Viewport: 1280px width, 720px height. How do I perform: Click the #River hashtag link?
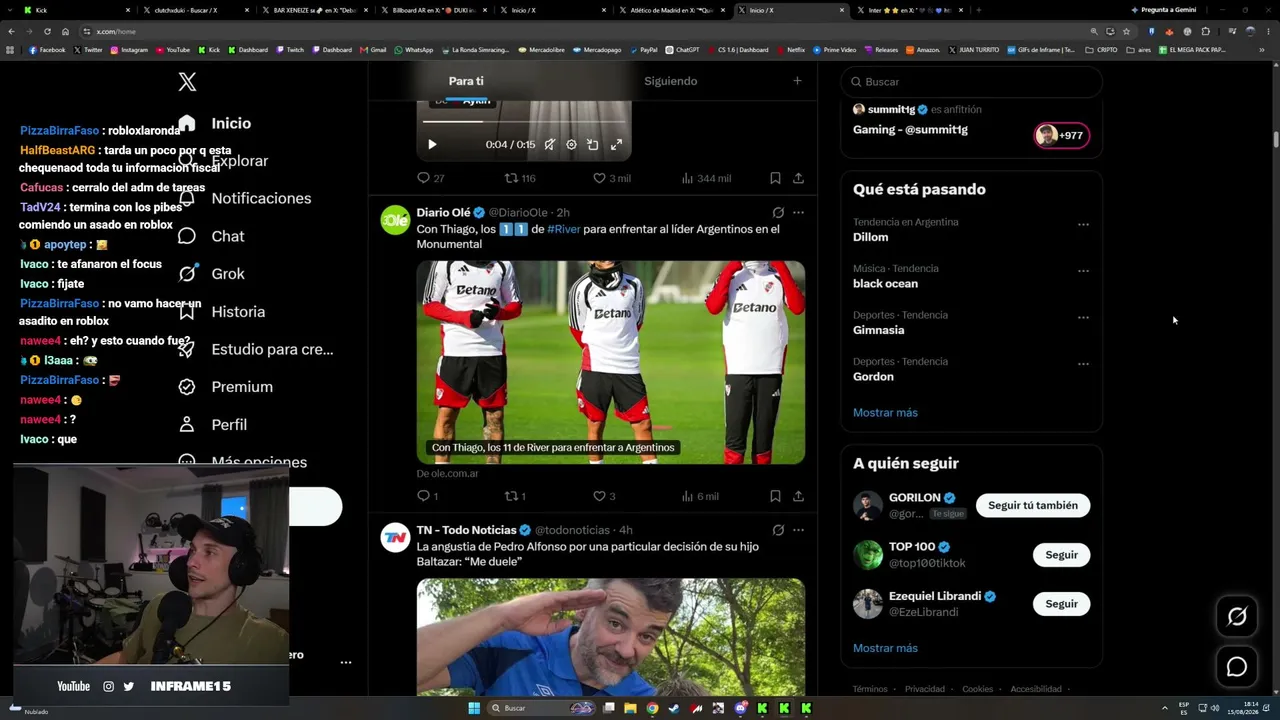tap(564, 229)
